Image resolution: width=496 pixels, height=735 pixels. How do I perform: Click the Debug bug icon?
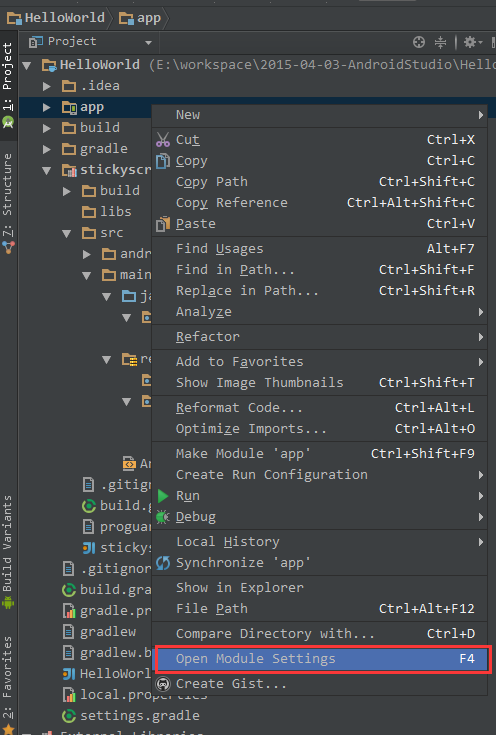pos(163,517)
